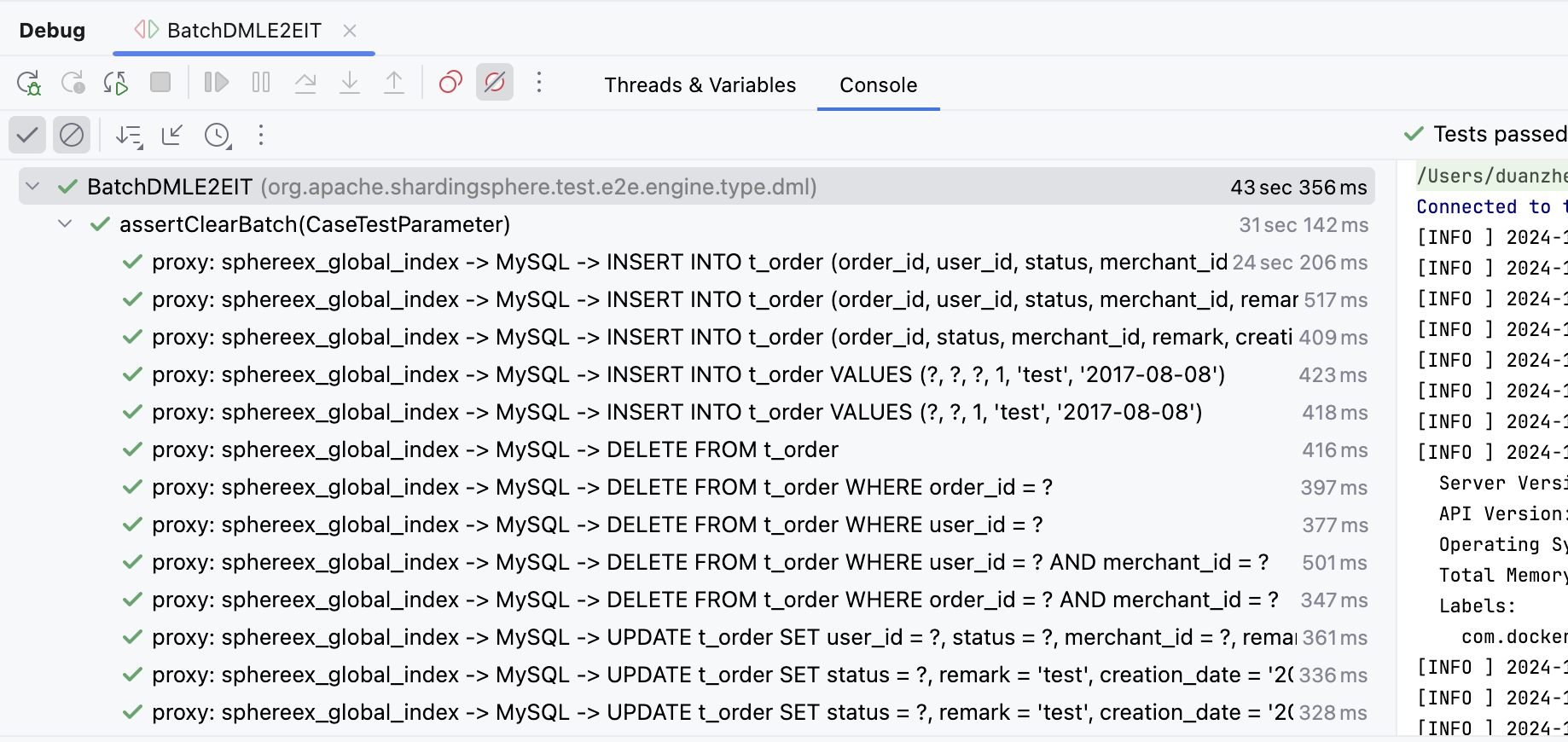The image size is (1568, 742).
Task: Collapse the assertClearBatch test node
Action: (65, 224)
